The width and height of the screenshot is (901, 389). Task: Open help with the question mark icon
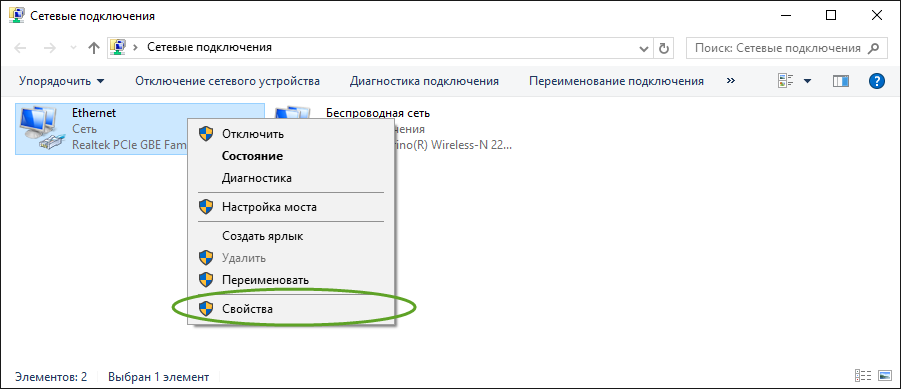tap(876, 82)
